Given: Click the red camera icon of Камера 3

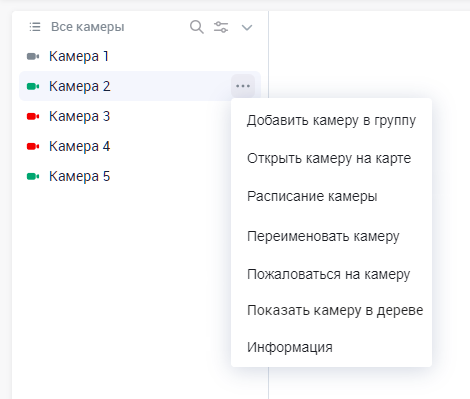Looking at the screenshot, I should coord(33,116).
